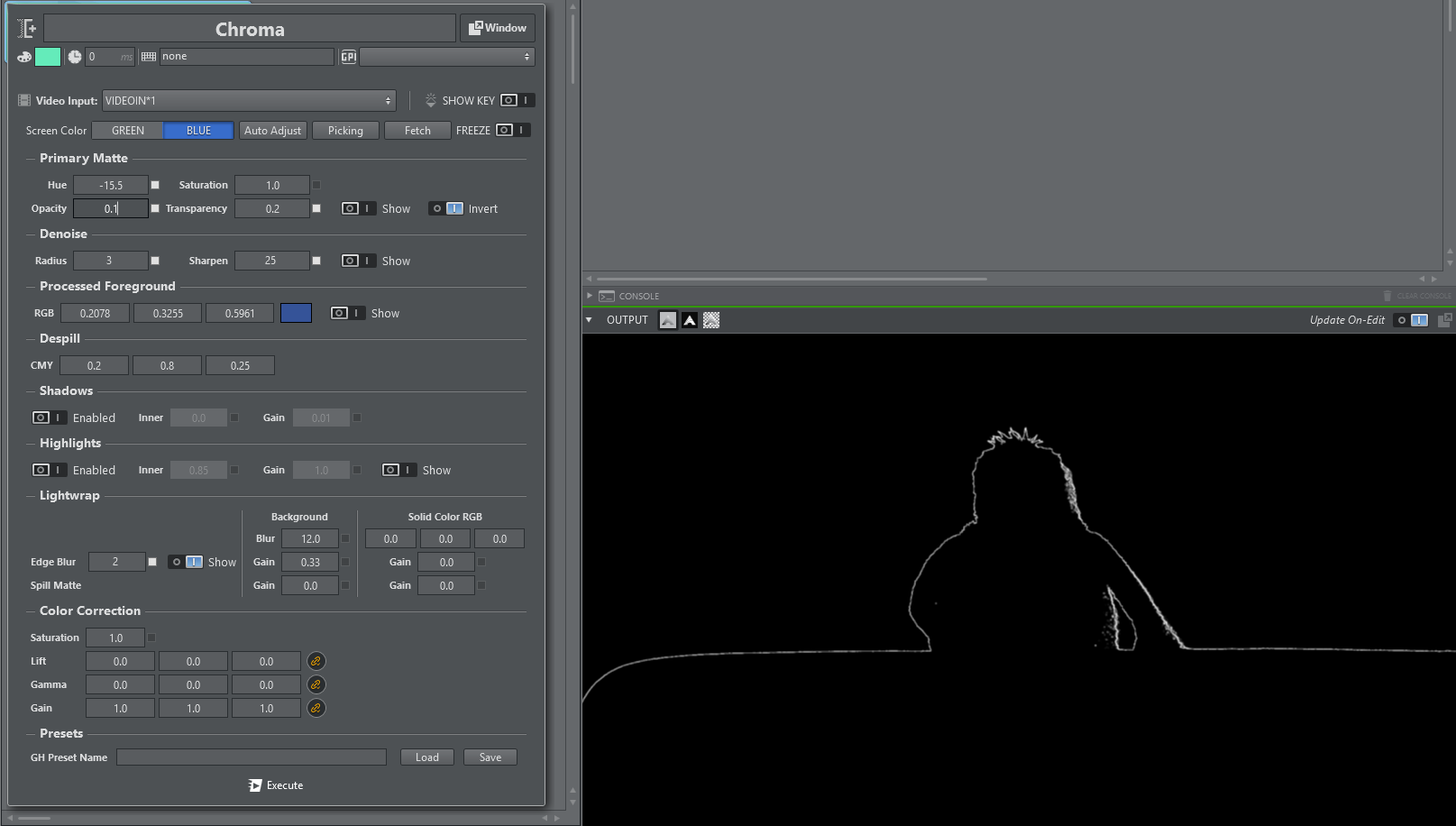This screenshot has height=826, width=1456.
Task: Toggle Primary Matte Show switch
Action: pyautogui.click(x=358, y=208)
